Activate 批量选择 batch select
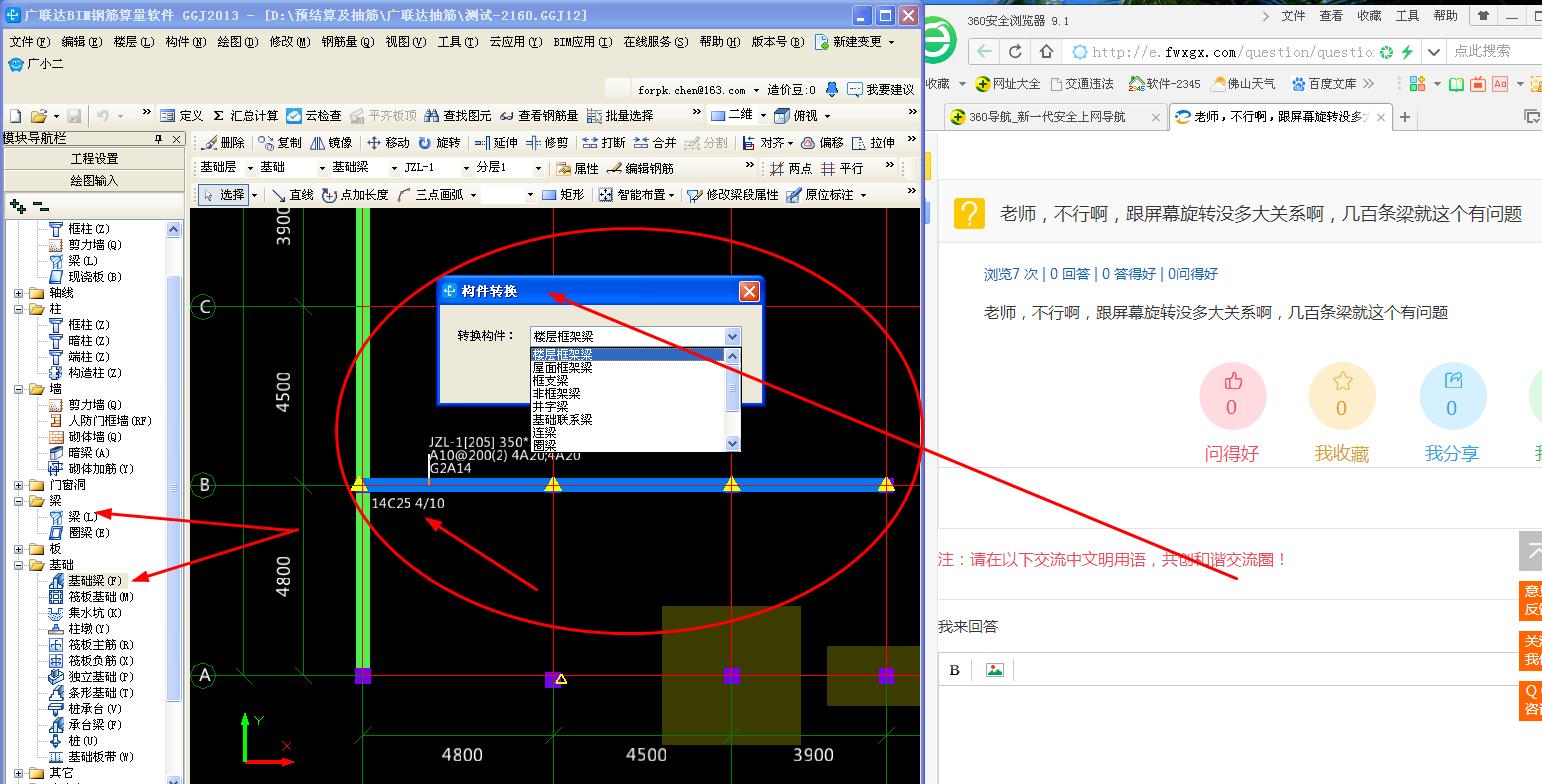Screen dimensions: 1542x784 pyautogui.click(x=620, y=116)
